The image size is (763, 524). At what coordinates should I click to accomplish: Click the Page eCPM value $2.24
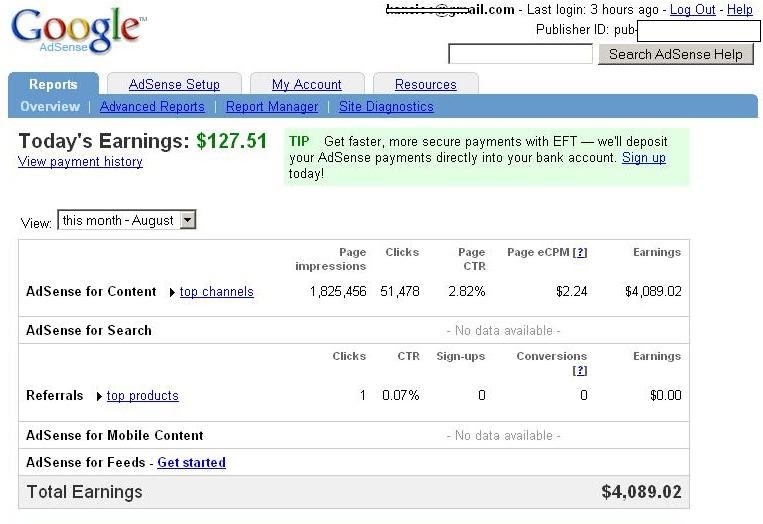point(572,291)
